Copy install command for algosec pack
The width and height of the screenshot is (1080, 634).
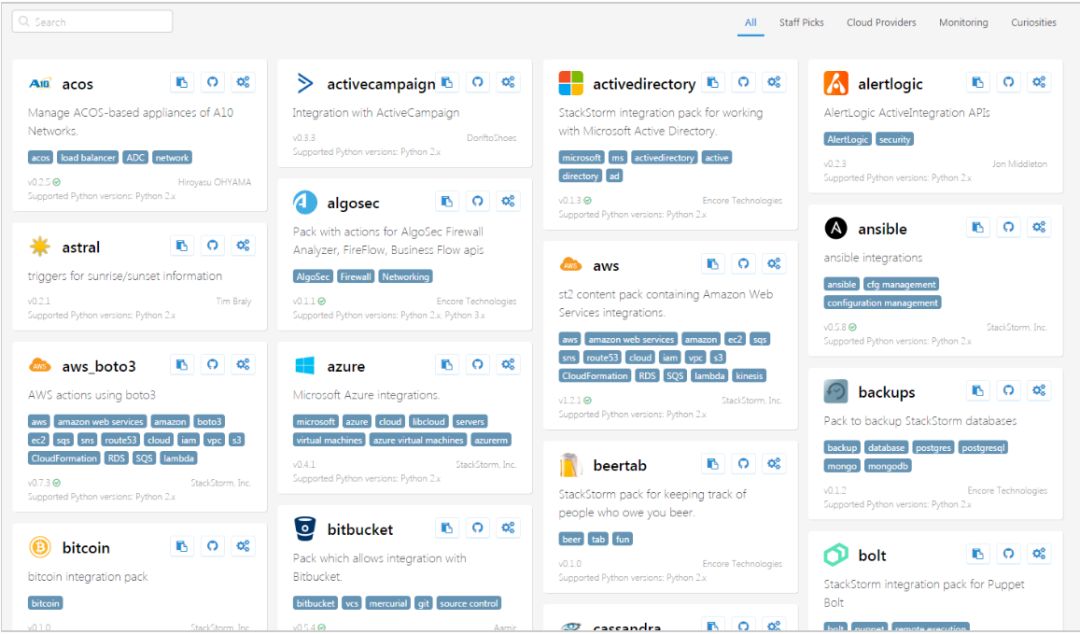coord(447,201)
